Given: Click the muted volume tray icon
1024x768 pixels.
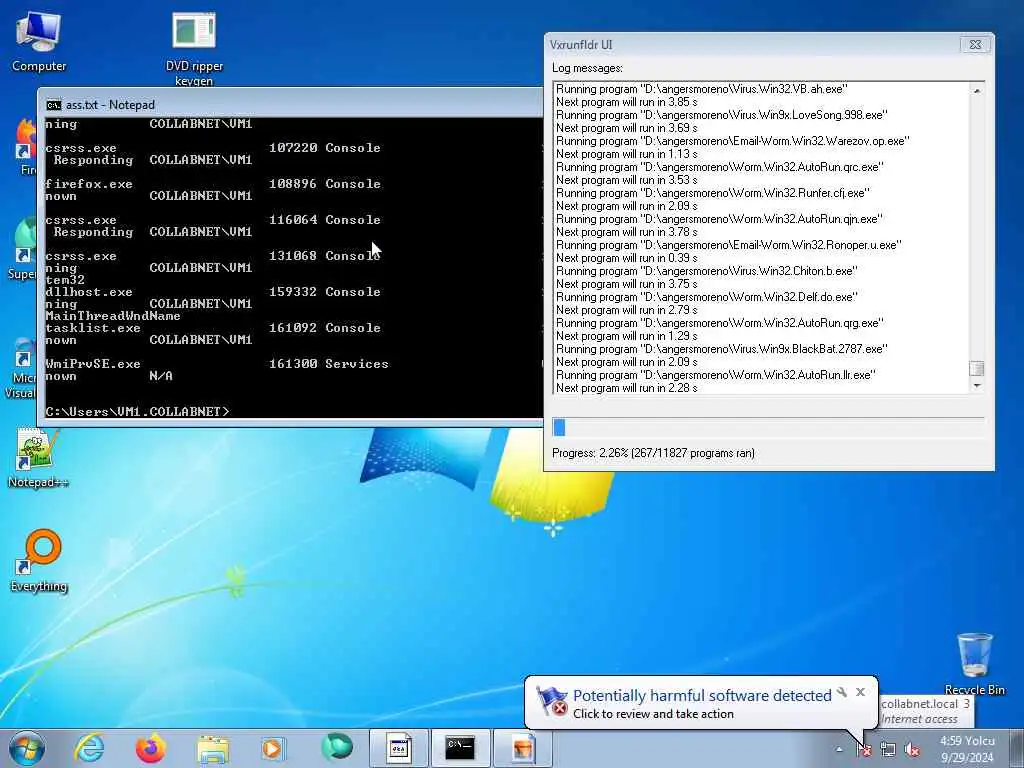Looking at the screenshot, I should click(912, 749).
